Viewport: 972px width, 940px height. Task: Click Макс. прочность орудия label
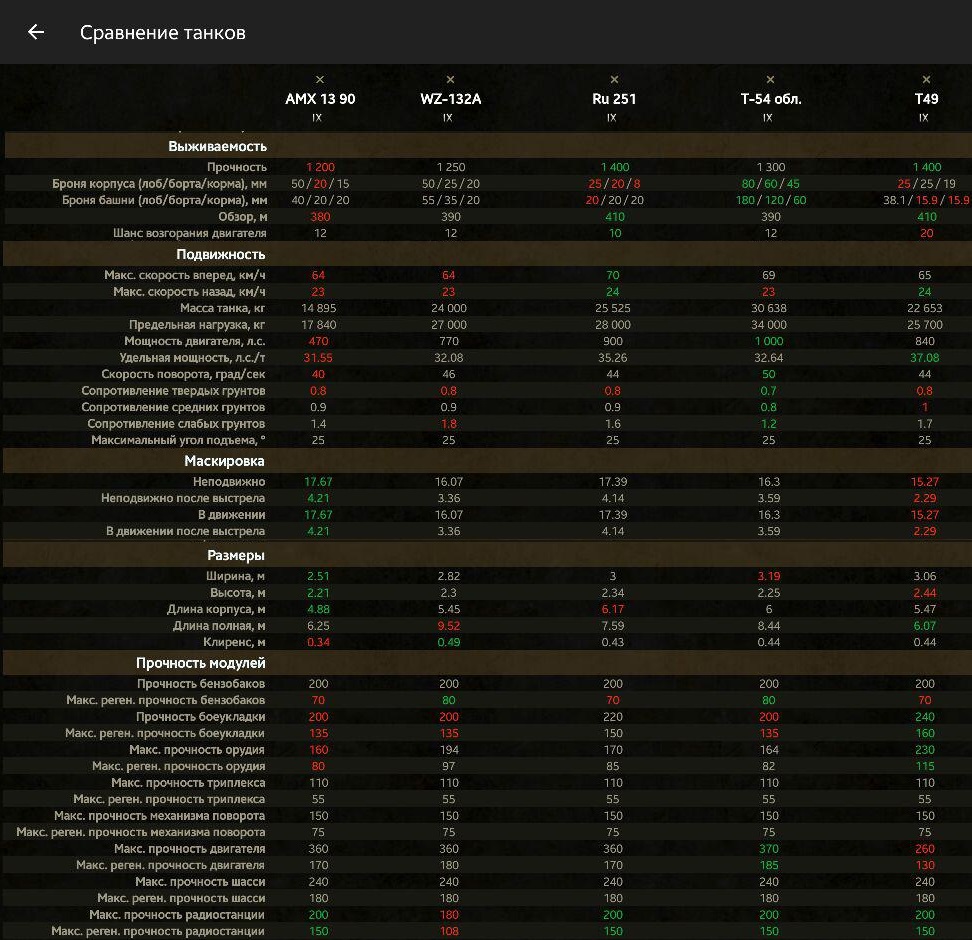[197, 750]
